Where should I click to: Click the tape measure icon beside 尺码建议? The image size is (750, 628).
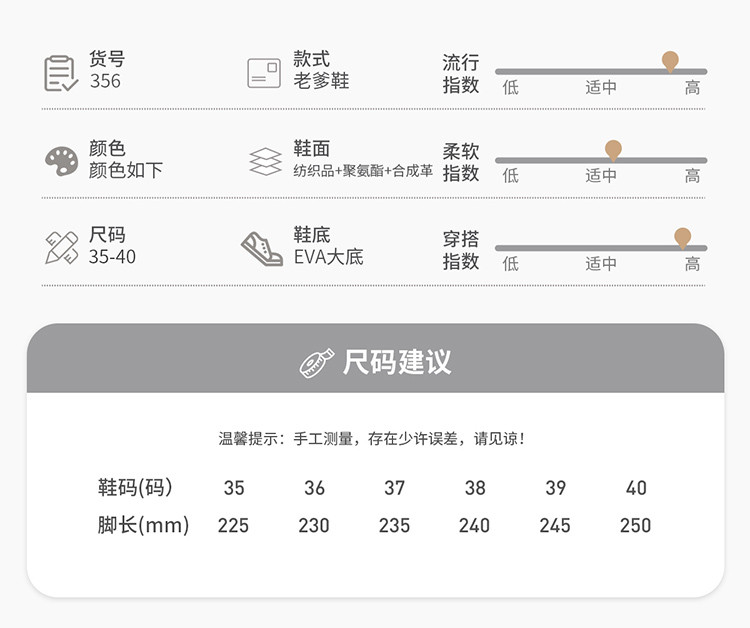(x=317, y=362)
